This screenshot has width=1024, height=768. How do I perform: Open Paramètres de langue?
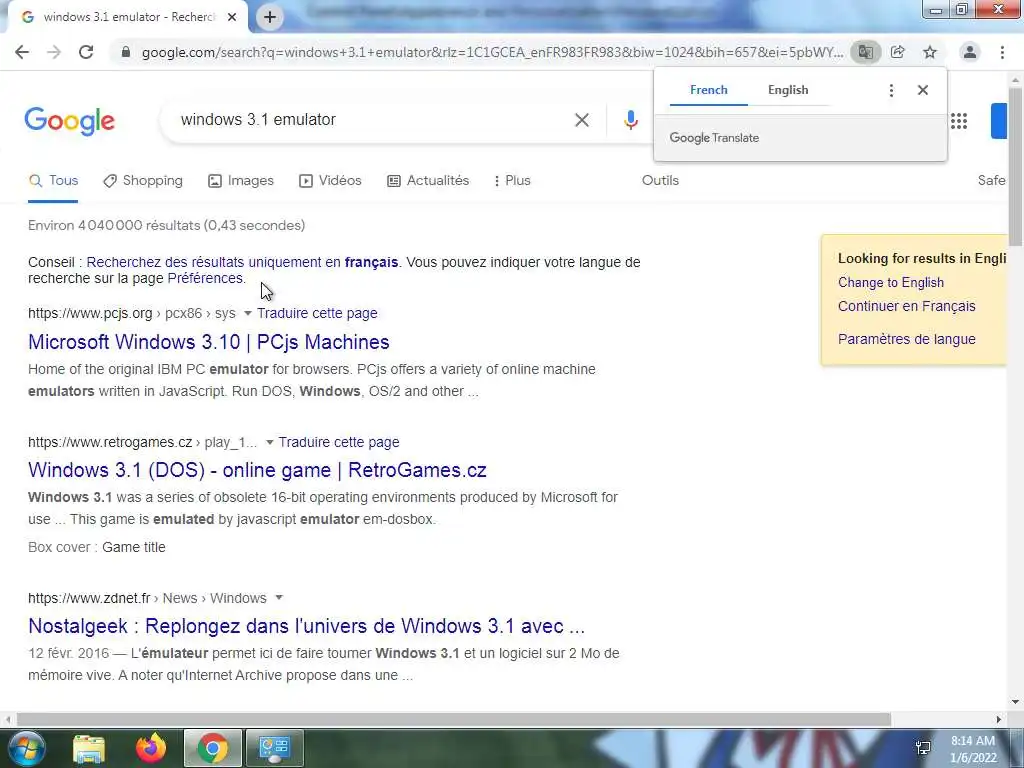coord(906,339)
